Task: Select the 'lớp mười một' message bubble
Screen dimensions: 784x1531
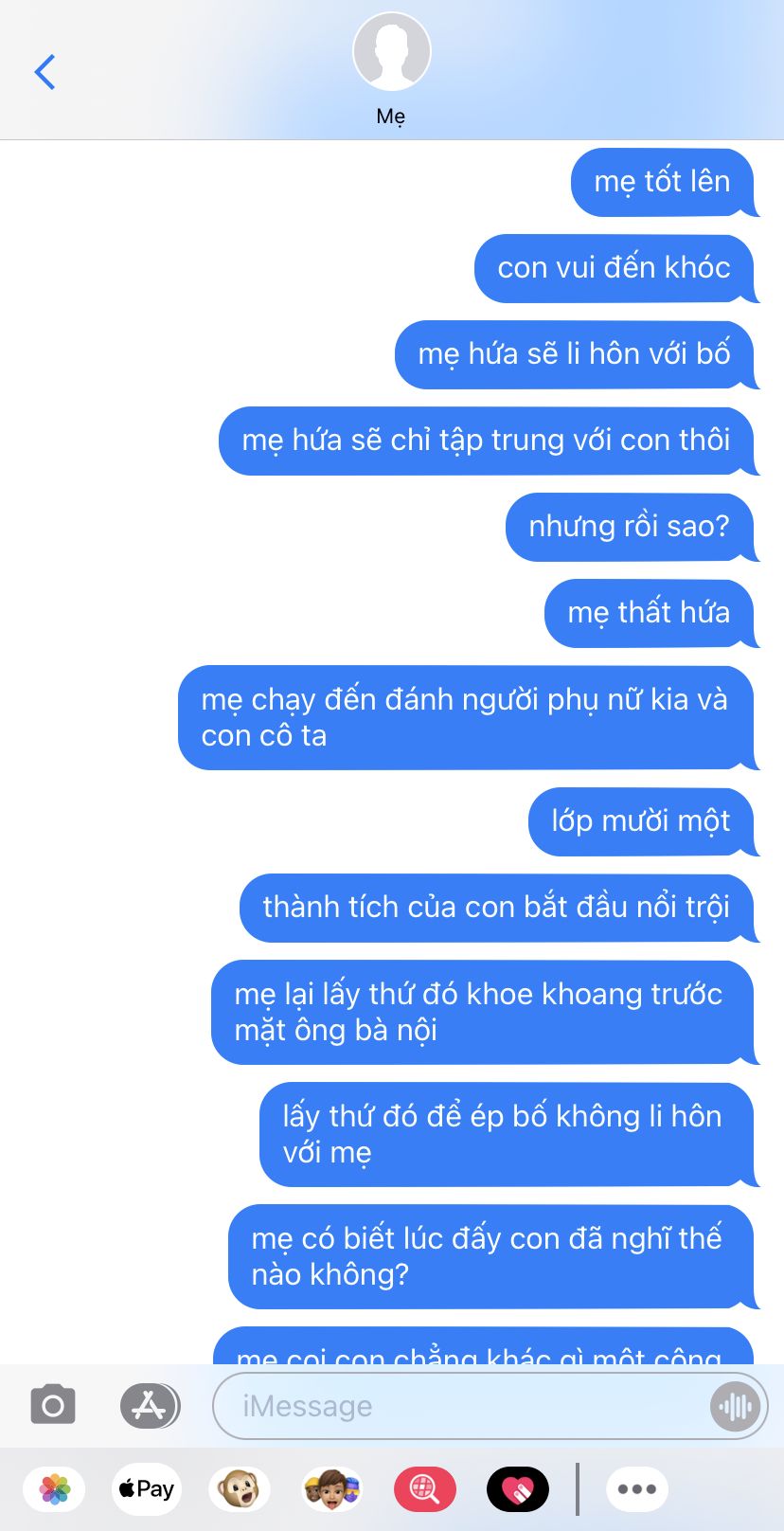Action: [642, 821]
